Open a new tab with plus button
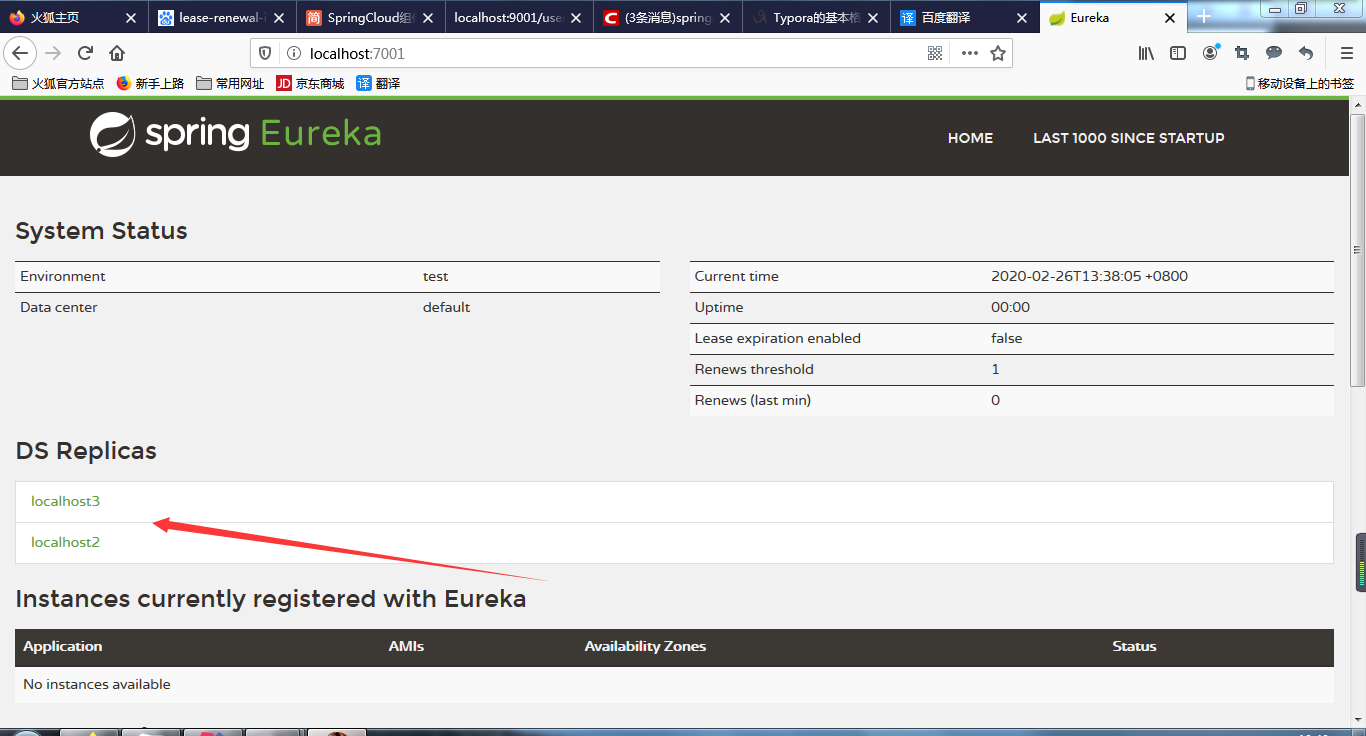This screenshot has height=736, width=1366. [1204, 17]
